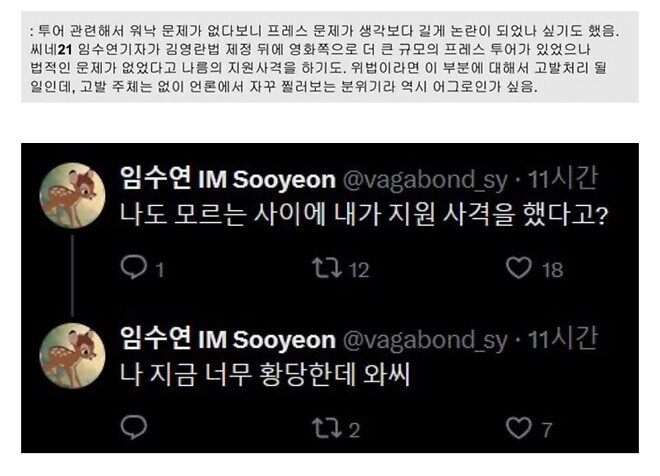Click the first tweet's retweet count 12
660x476 pixels.
coord(359,270)
